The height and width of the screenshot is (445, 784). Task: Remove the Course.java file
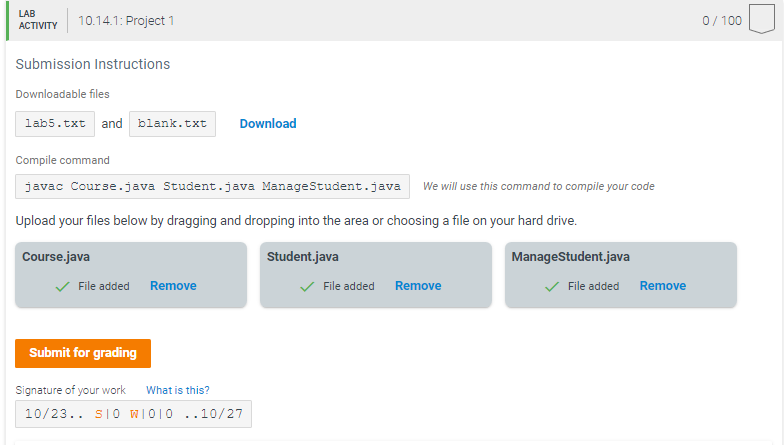(174, 286)
